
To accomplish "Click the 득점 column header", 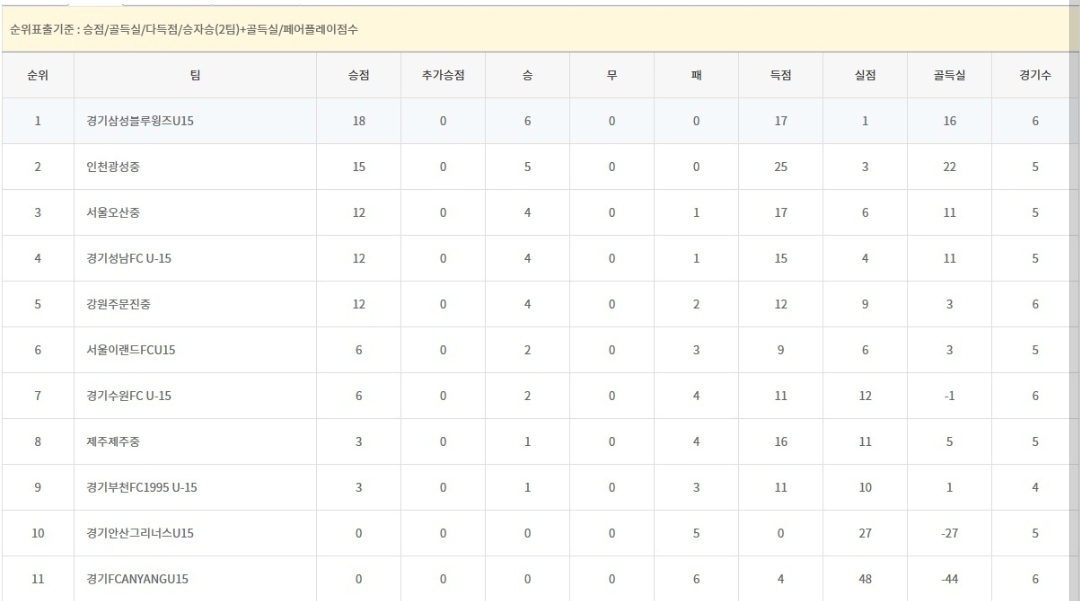I will [x=780, y=75].
